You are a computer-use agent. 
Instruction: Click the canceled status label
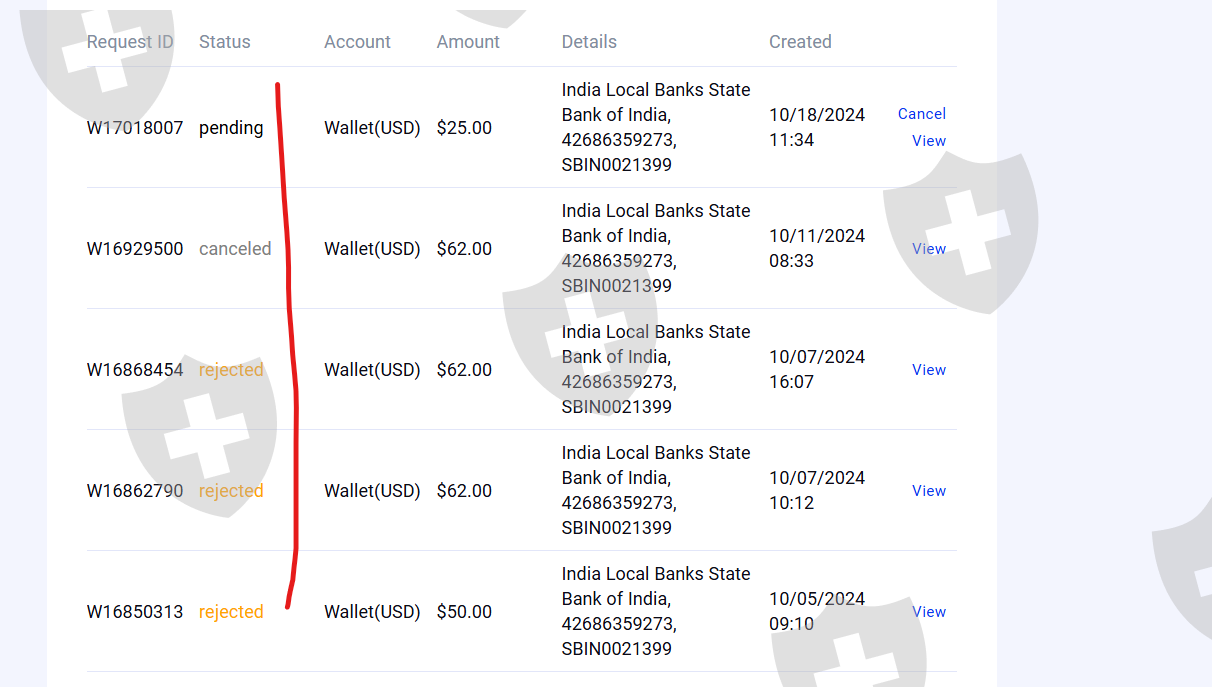235,249
